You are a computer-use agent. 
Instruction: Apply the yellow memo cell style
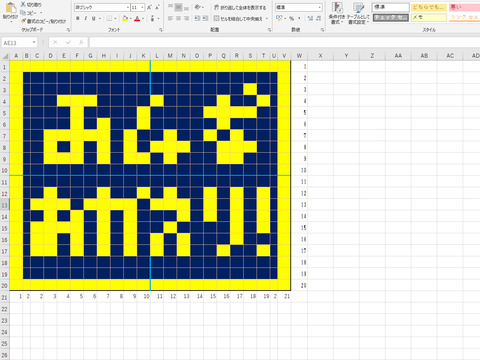coord(429,17)
